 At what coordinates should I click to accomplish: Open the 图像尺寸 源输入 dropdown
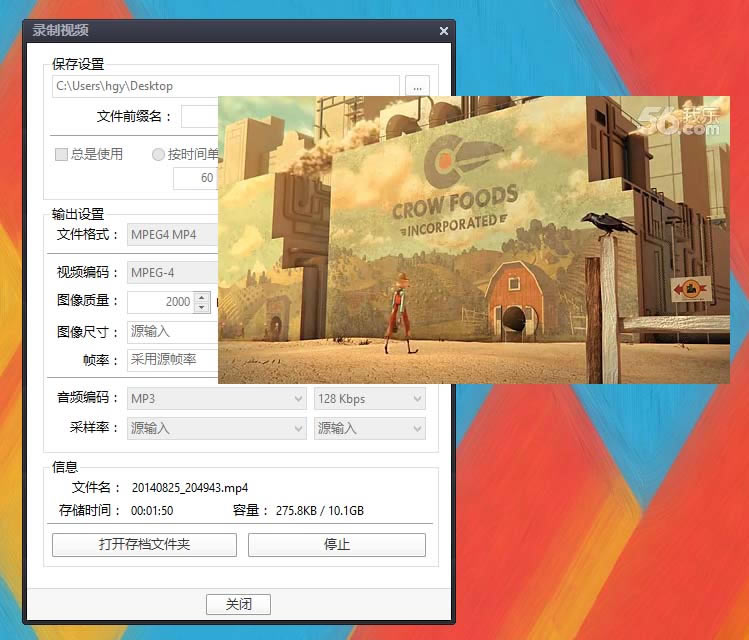point(172,331)
